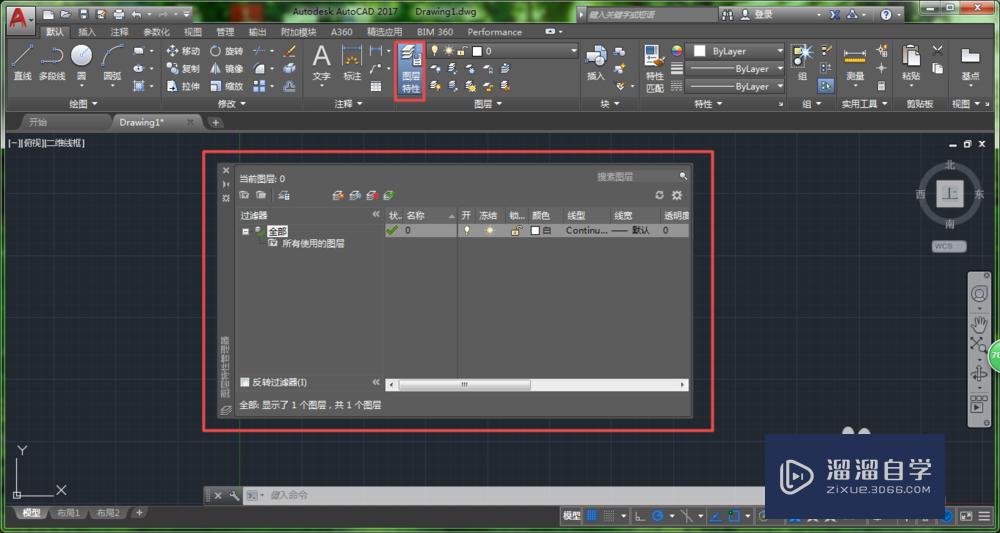Click the 文字 (Text) annotation tool
The width and height of the screenshot is (1000, 533).
(x=321, y=61)
